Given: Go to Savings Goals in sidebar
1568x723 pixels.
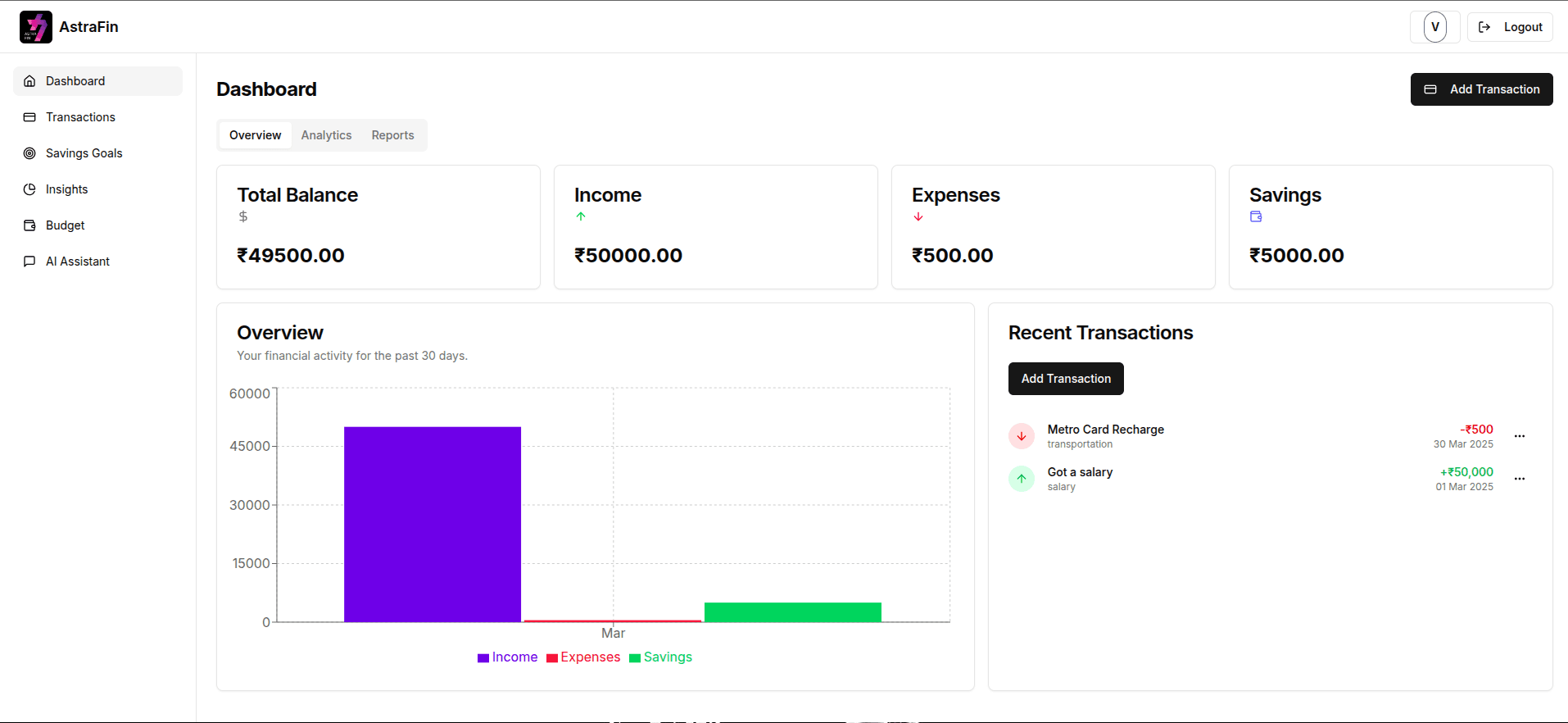Looking at the screenshot, I should (84, 153).
